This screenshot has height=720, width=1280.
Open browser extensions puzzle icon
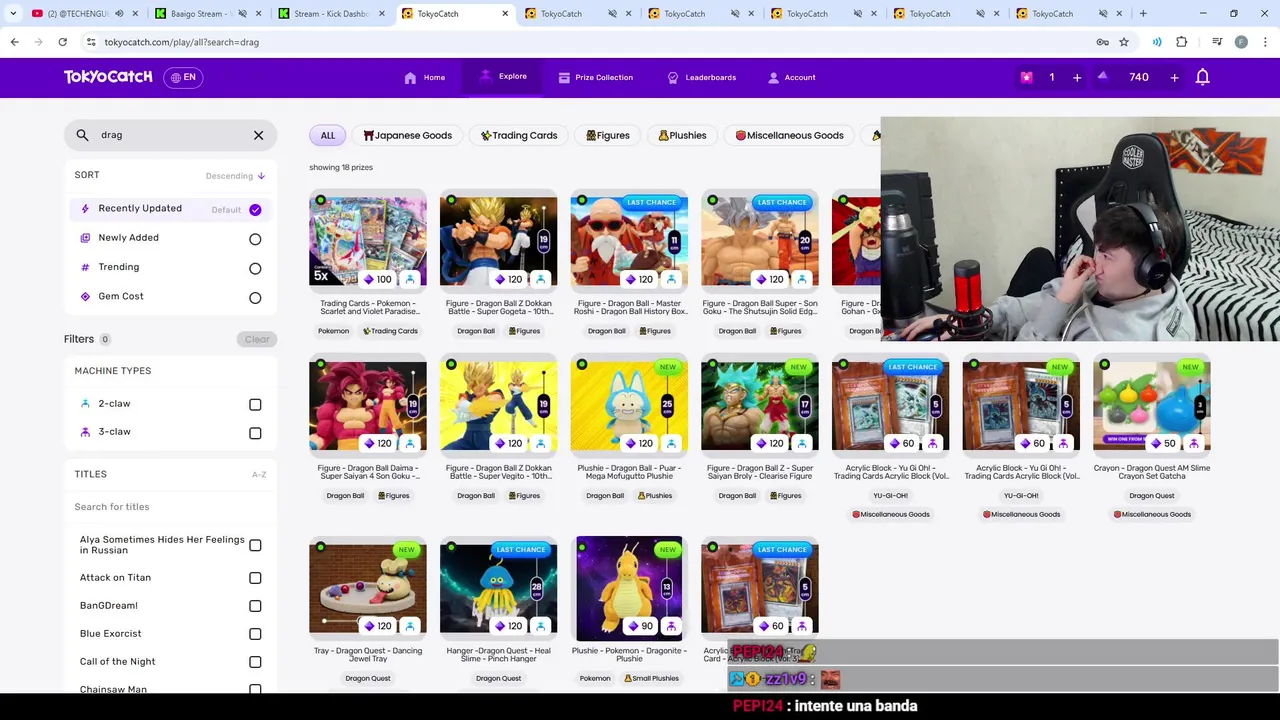[x=1182, y=42]
